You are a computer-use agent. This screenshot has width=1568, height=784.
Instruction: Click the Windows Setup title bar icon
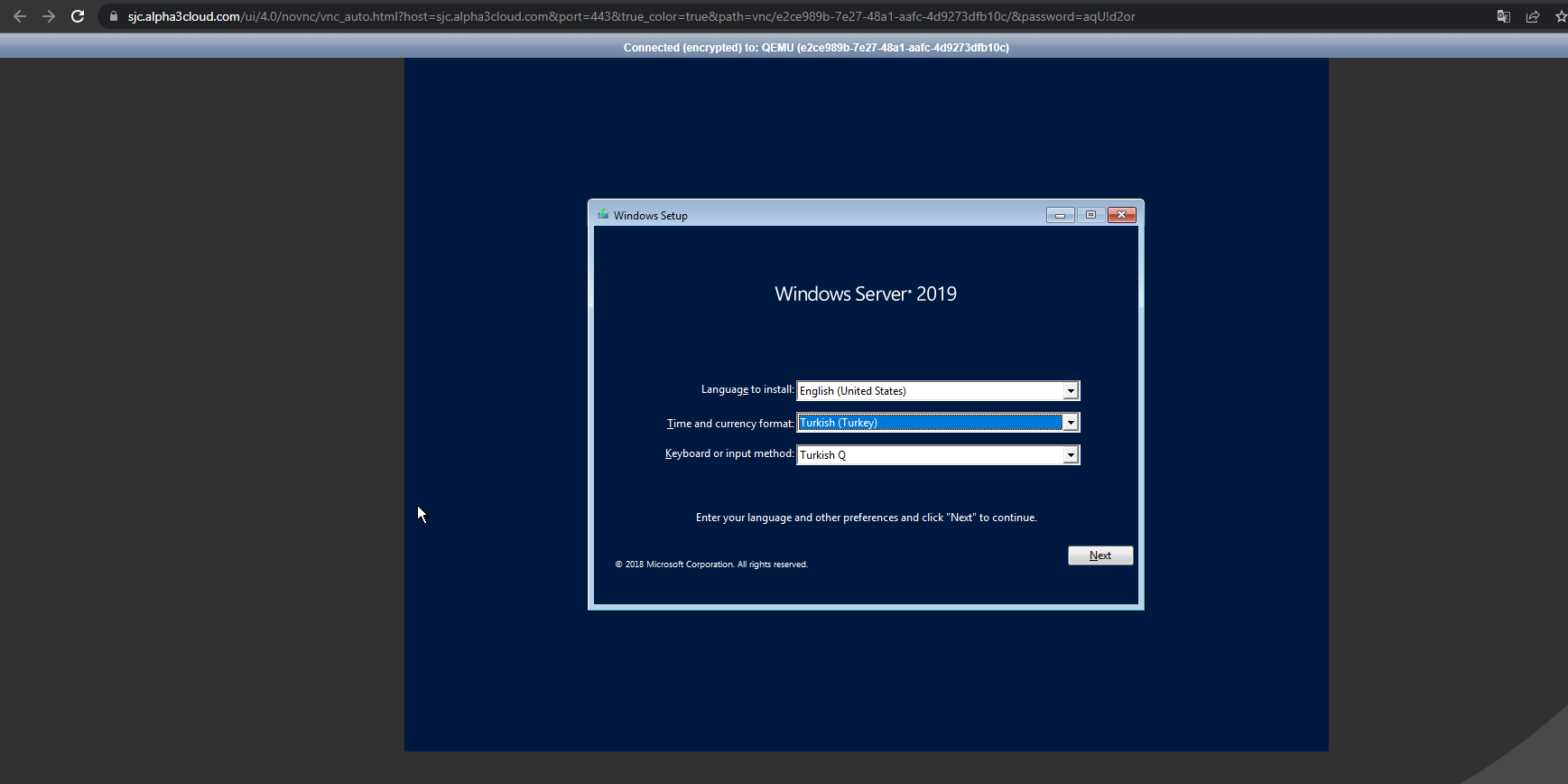(x=603, y=215)
